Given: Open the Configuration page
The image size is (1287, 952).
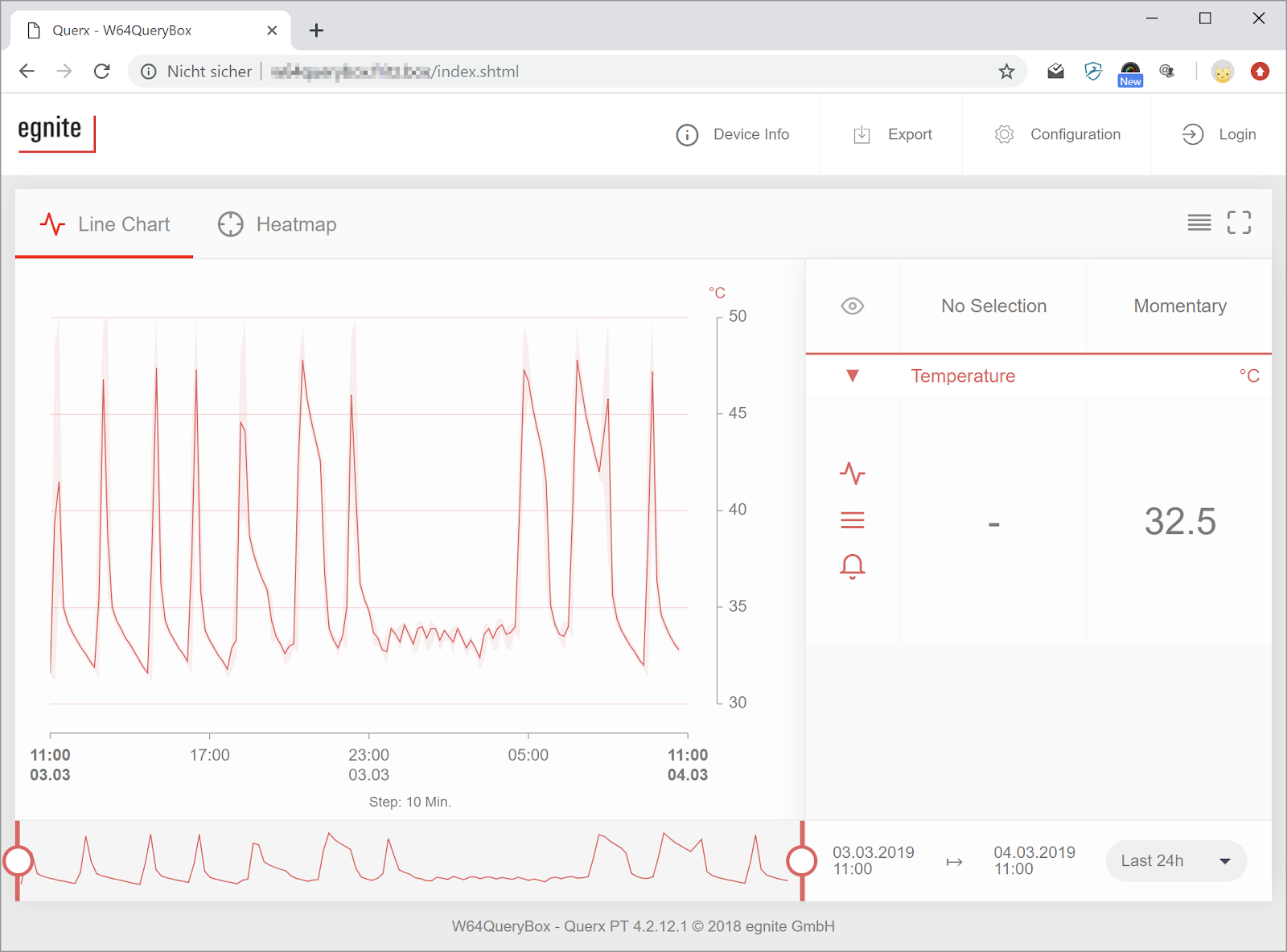Looking at the screenshot, I should pyautogui.click(x=1057, y=134).
